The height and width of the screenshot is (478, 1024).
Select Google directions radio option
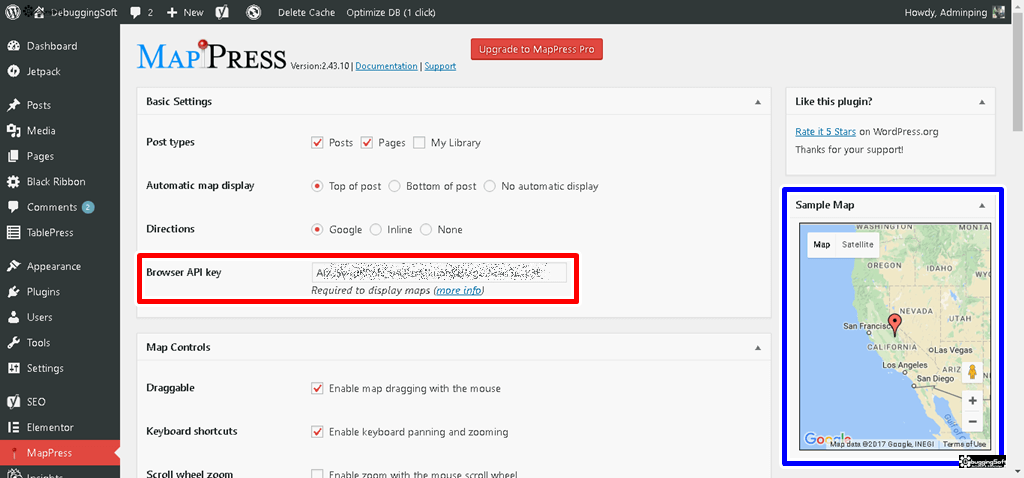[x=317, y=230]
